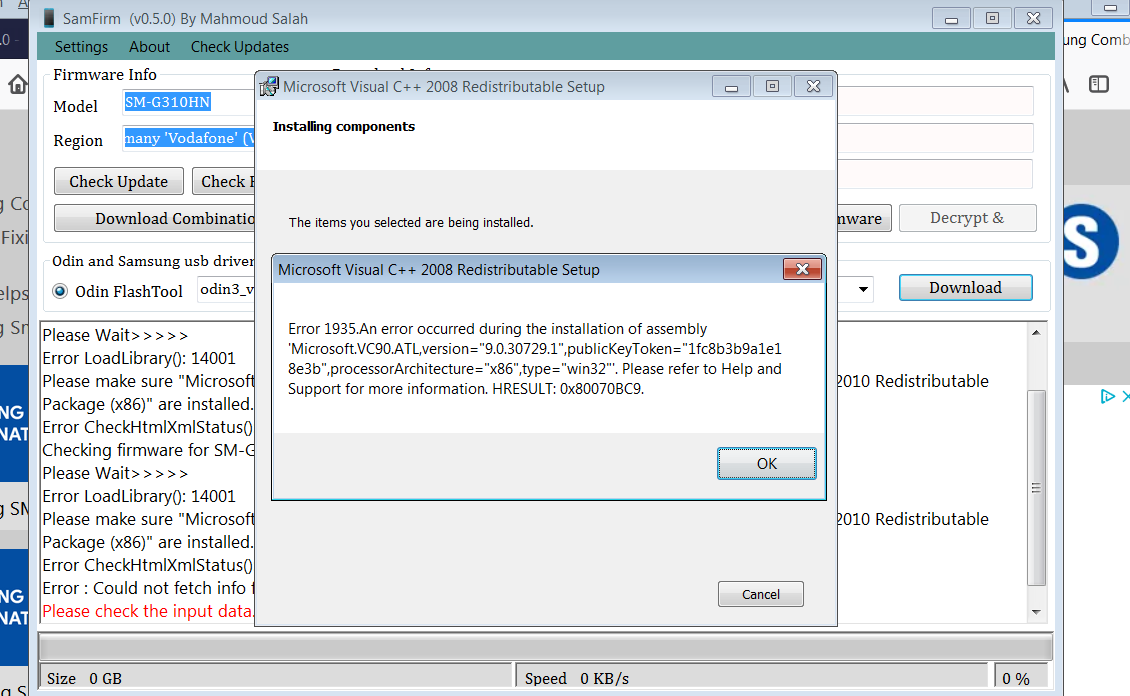1130x696 pixels.
Task: Click the SamFirm download progress bar
Action: 546,647
